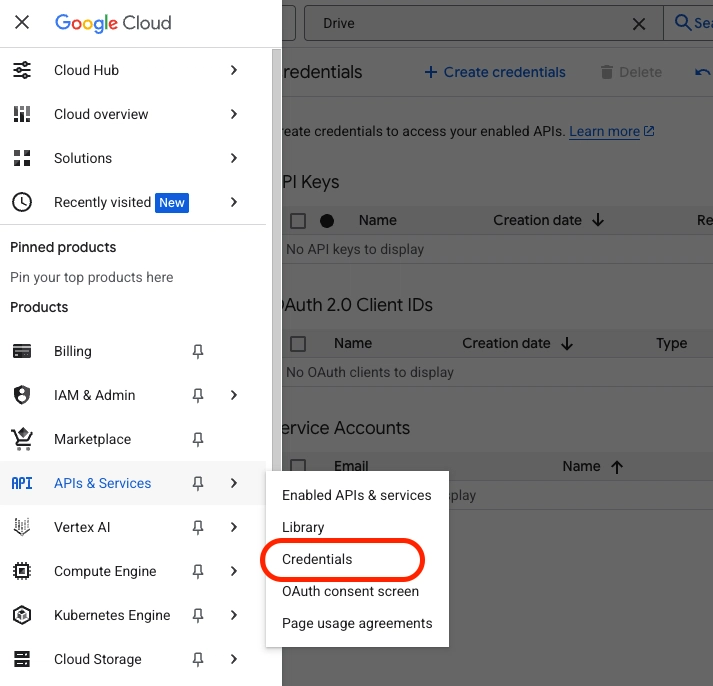713x686 pixels.
Task: Select Credentials in the APIs submenu
Action: point(317,559)
